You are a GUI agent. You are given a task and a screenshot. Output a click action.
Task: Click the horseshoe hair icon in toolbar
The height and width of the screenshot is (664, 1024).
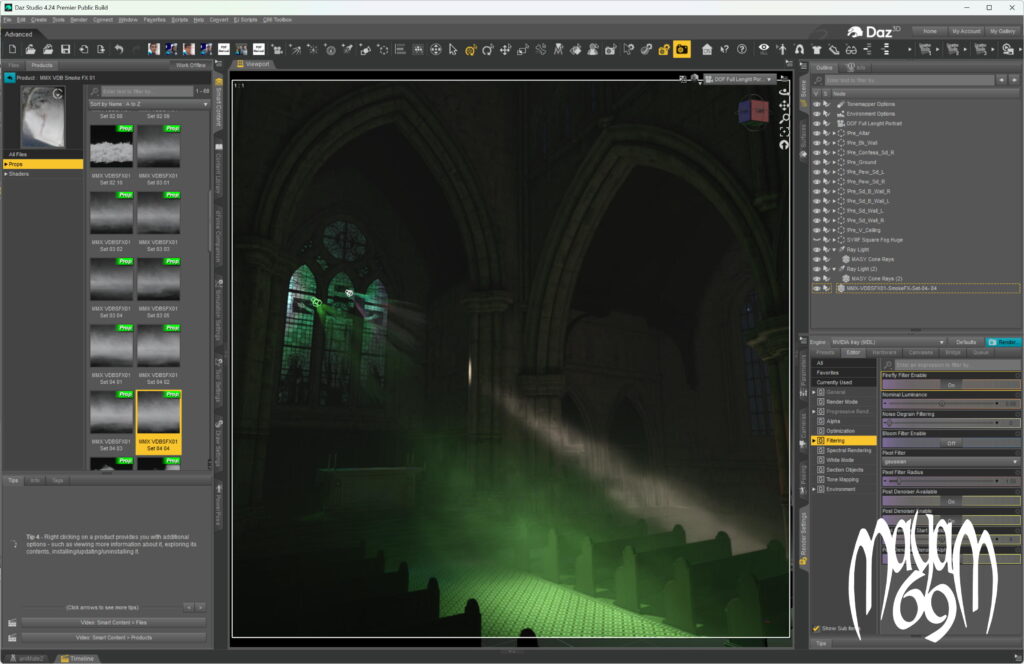click(x=799, y=50)
